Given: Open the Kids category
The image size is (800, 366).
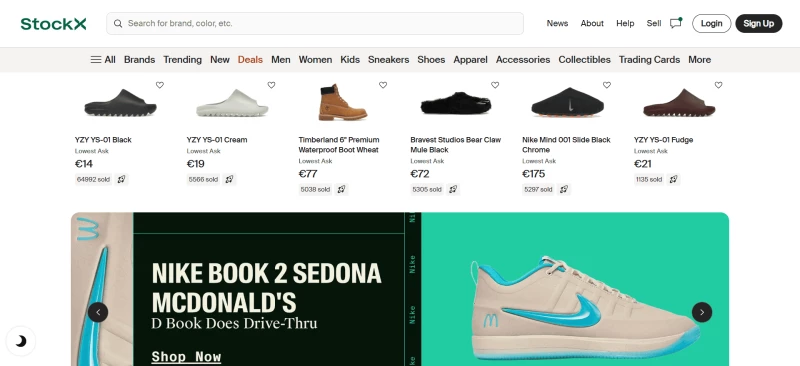Looking at the screenshot, I should point(350,60).
